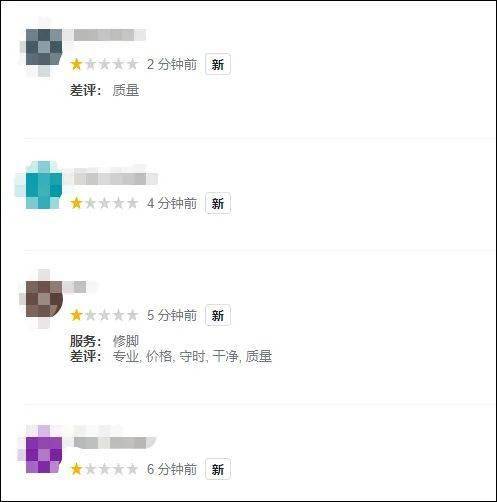Open the gray avatar on the 2-minute-old review
This screenshot has height=502, width=497.
point(44,47)
